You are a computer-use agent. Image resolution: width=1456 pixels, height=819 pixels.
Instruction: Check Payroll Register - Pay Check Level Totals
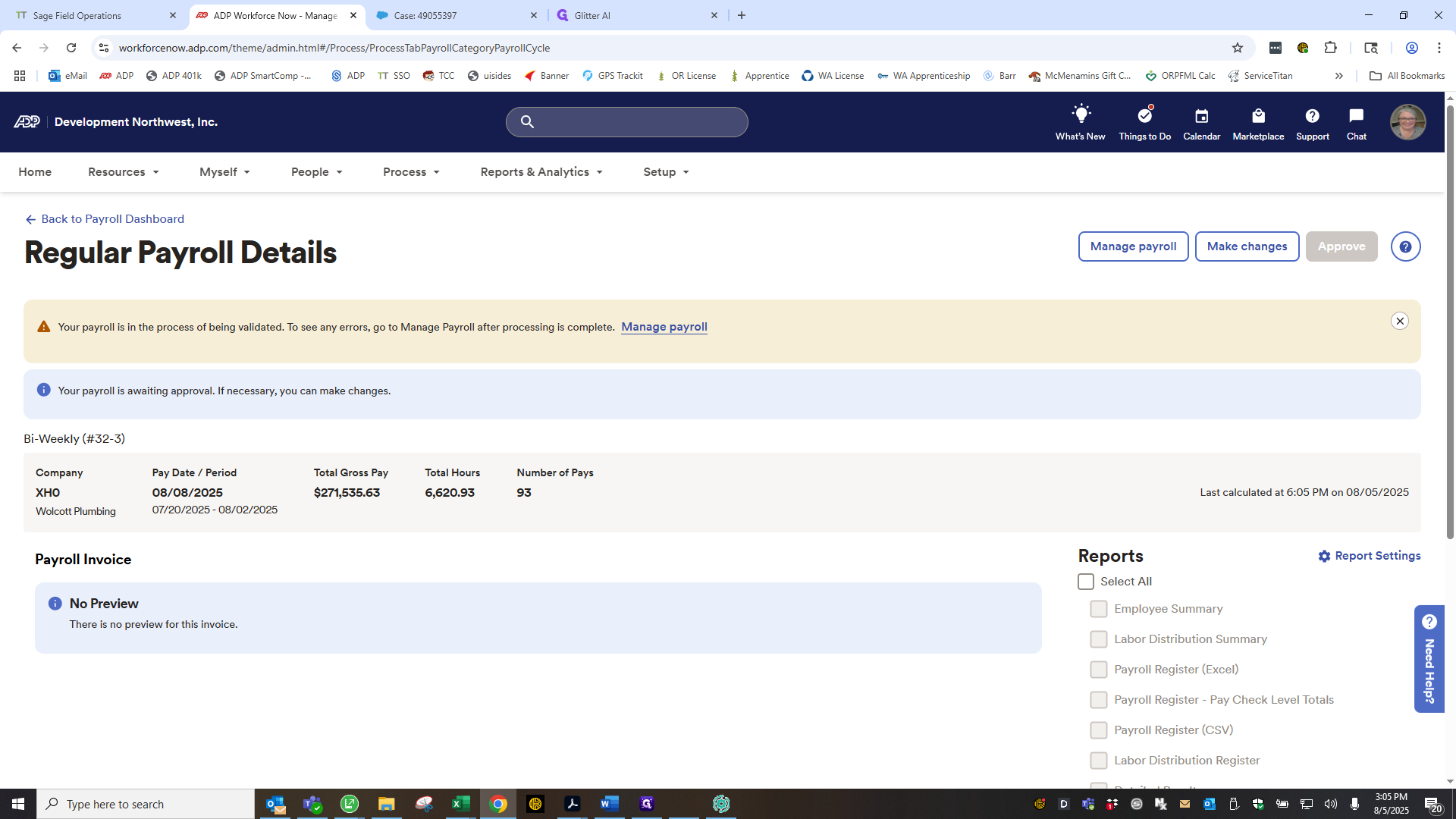click(1098, 700)
